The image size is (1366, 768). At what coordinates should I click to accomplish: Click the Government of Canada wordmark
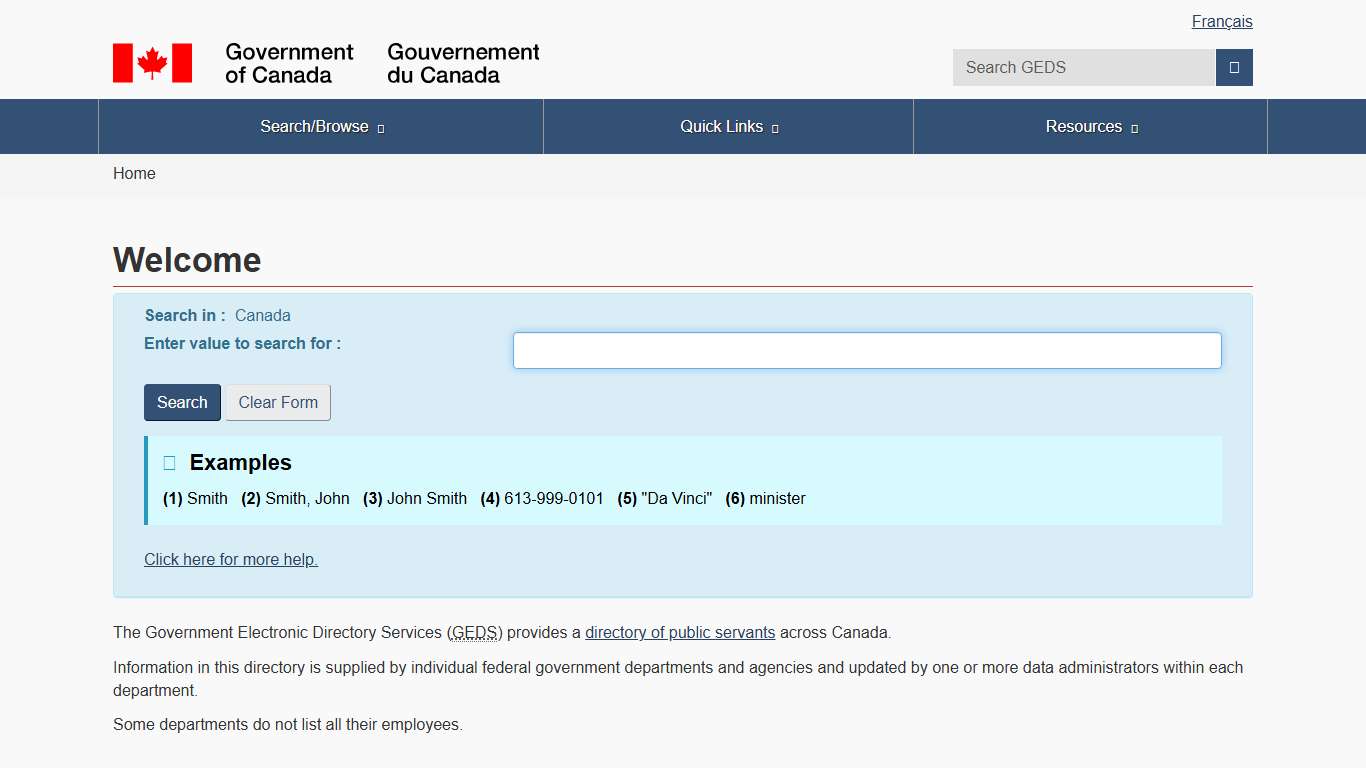[289, 63]
